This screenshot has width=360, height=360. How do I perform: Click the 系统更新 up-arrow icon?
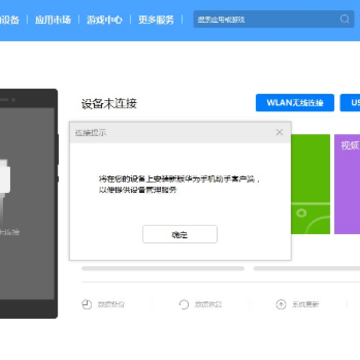pos(281,304)
